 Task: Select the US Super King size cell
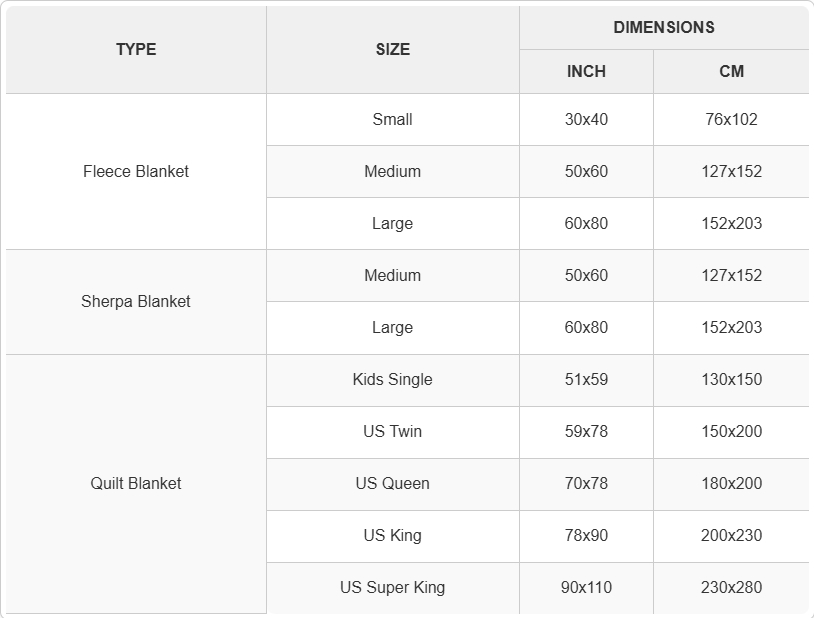click(x=393, y=588)
